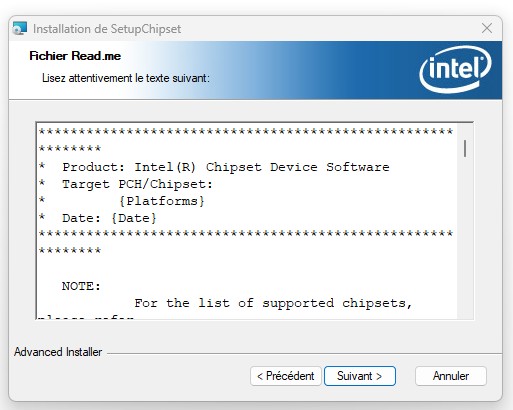Click the Advanced Installer label
Screen dimensions: 513x410
[58, 352]
